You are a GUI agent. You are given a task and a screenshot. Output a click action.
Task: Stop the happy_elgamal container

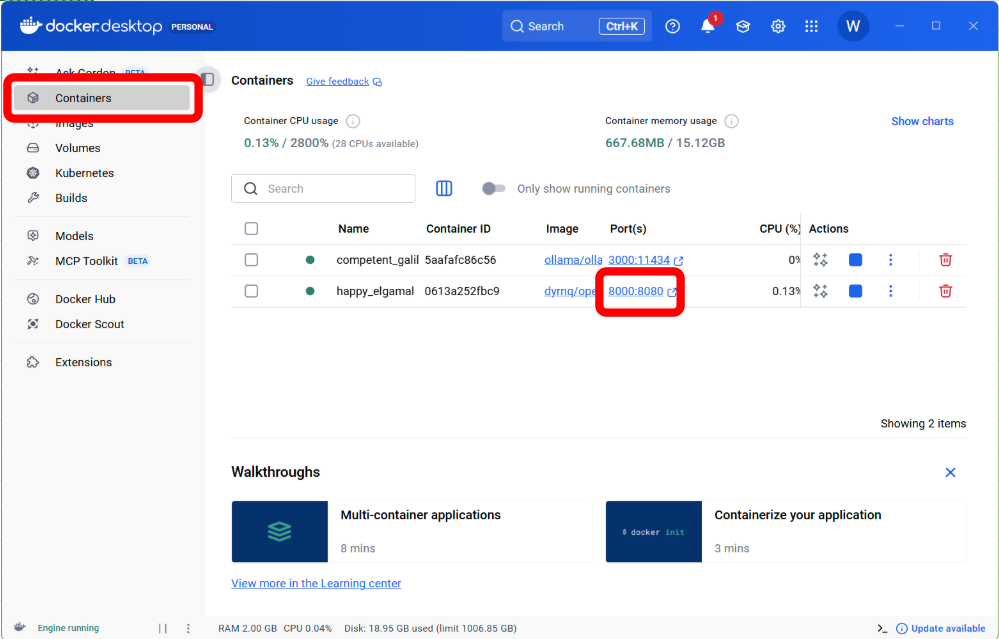tap(855, 291)
